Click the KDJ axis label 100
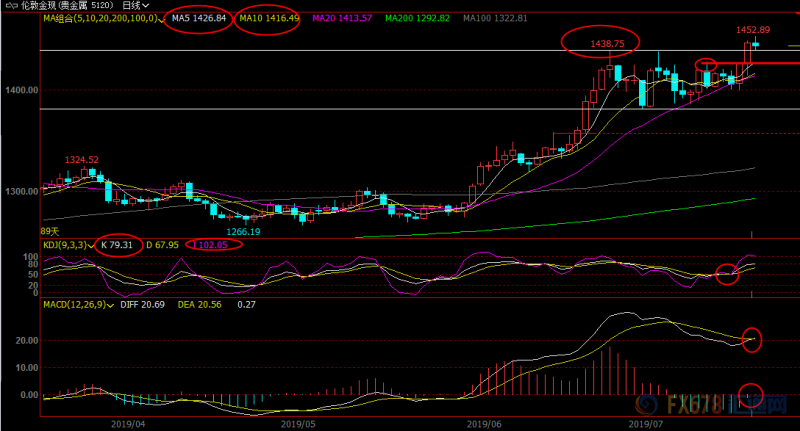 point(31,257)
